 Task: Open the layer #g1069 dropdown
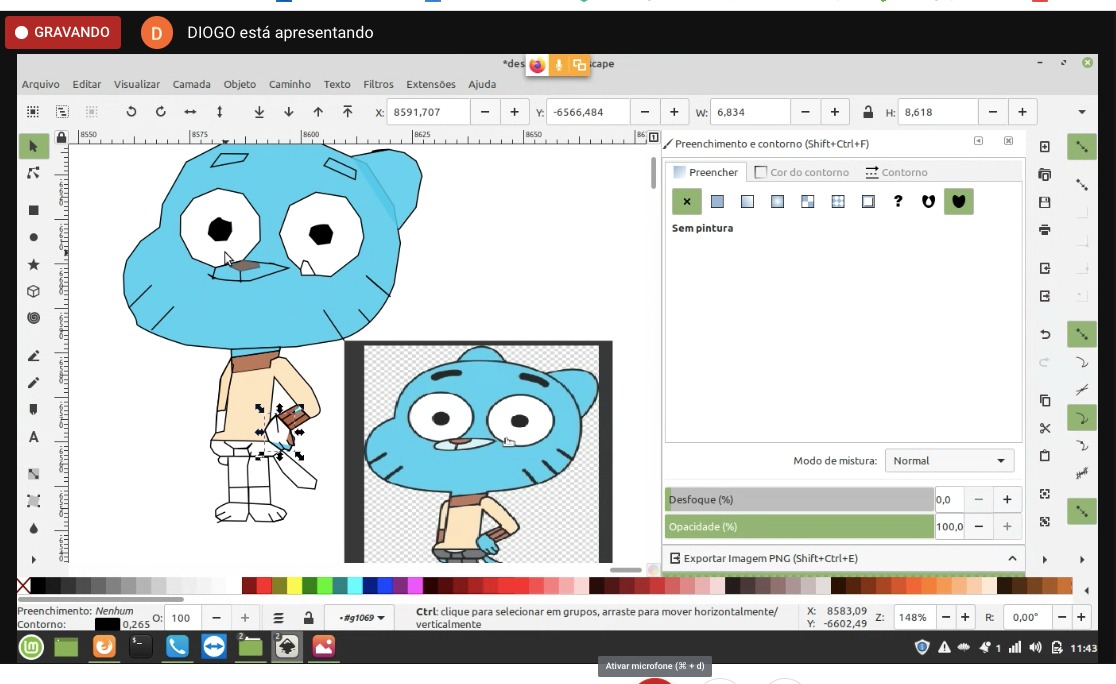tap(362, 617)
